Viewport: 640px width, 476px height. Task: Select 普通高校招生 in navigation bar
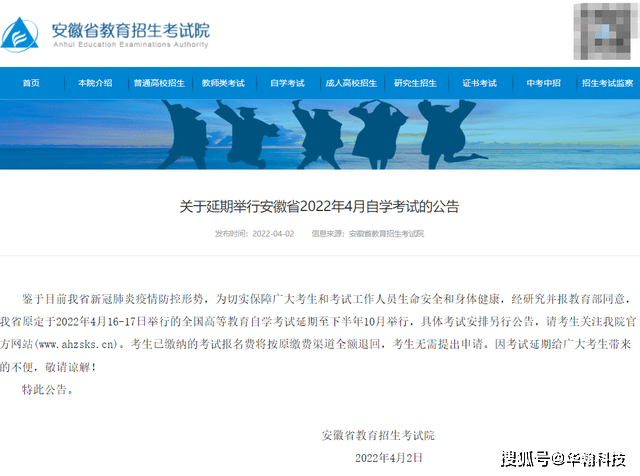tap(159, 83)
